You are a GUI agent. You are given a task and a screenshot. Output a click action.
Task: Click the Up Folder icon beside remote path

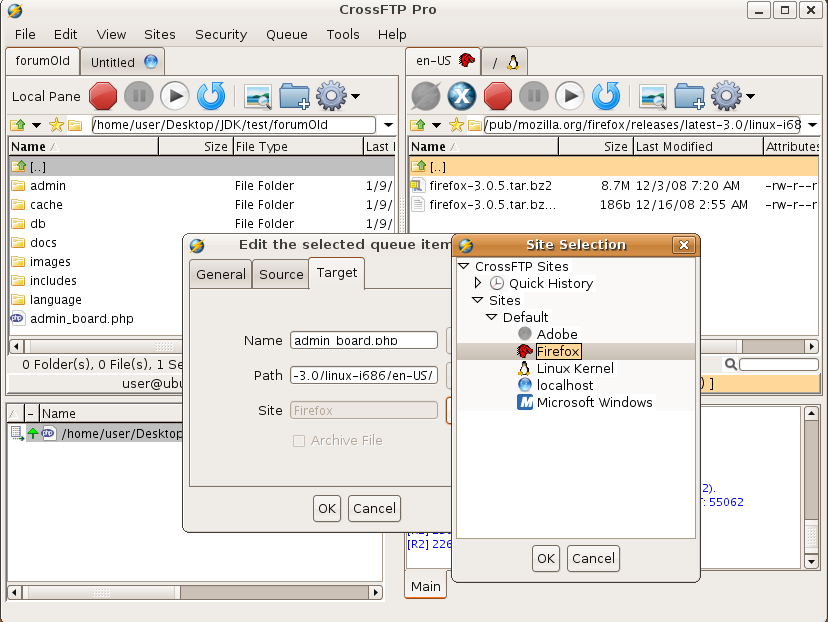pos(418,125)
